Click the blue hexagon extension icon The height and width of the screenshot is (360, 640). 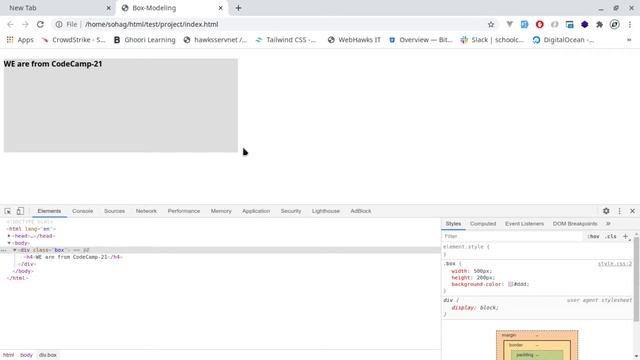click(x=584, y=24)
